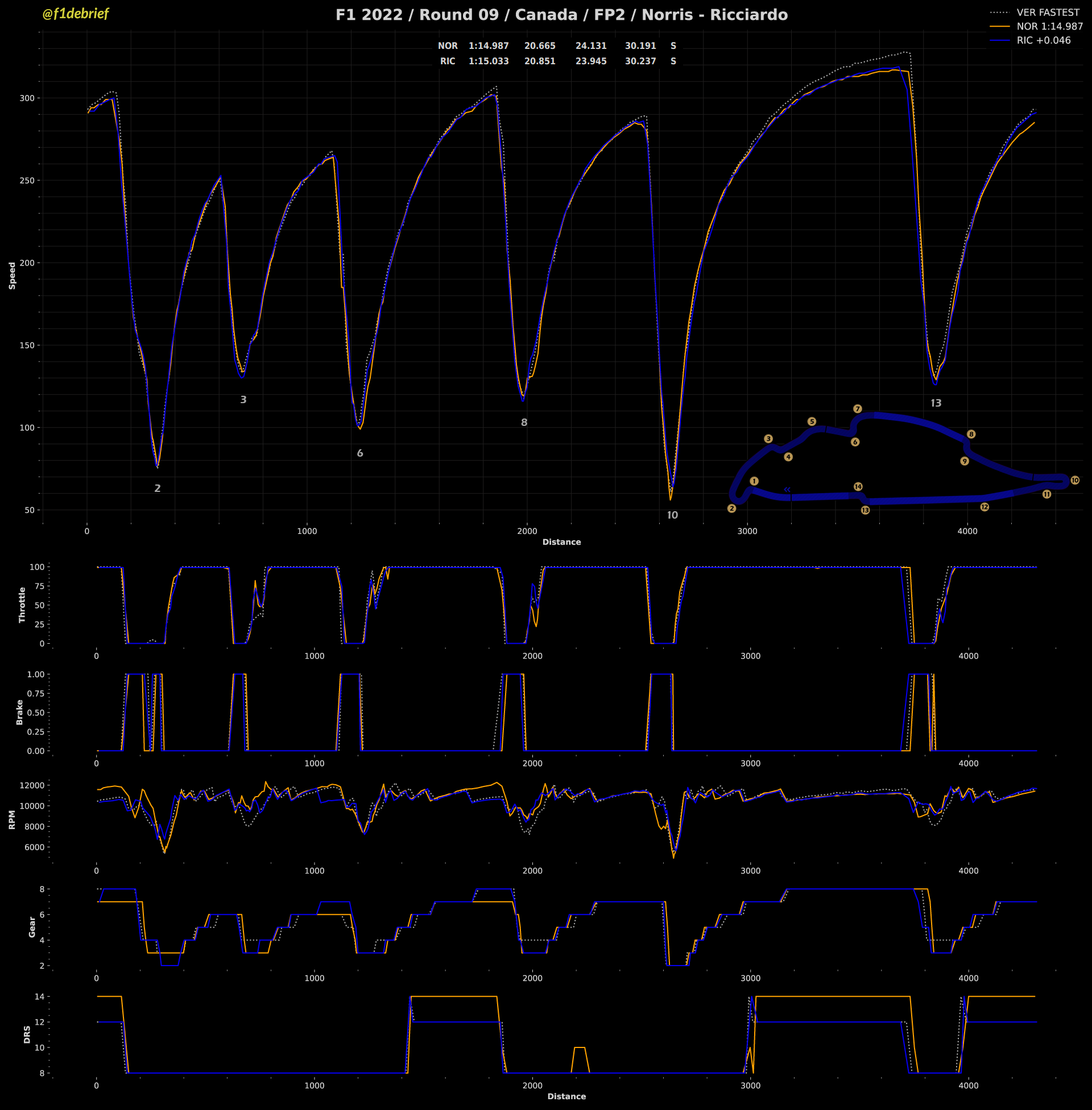Select corner marker 3 on track map
Image resolution: width=1092 pixels, height=1110 pixels.
point(768,438)
